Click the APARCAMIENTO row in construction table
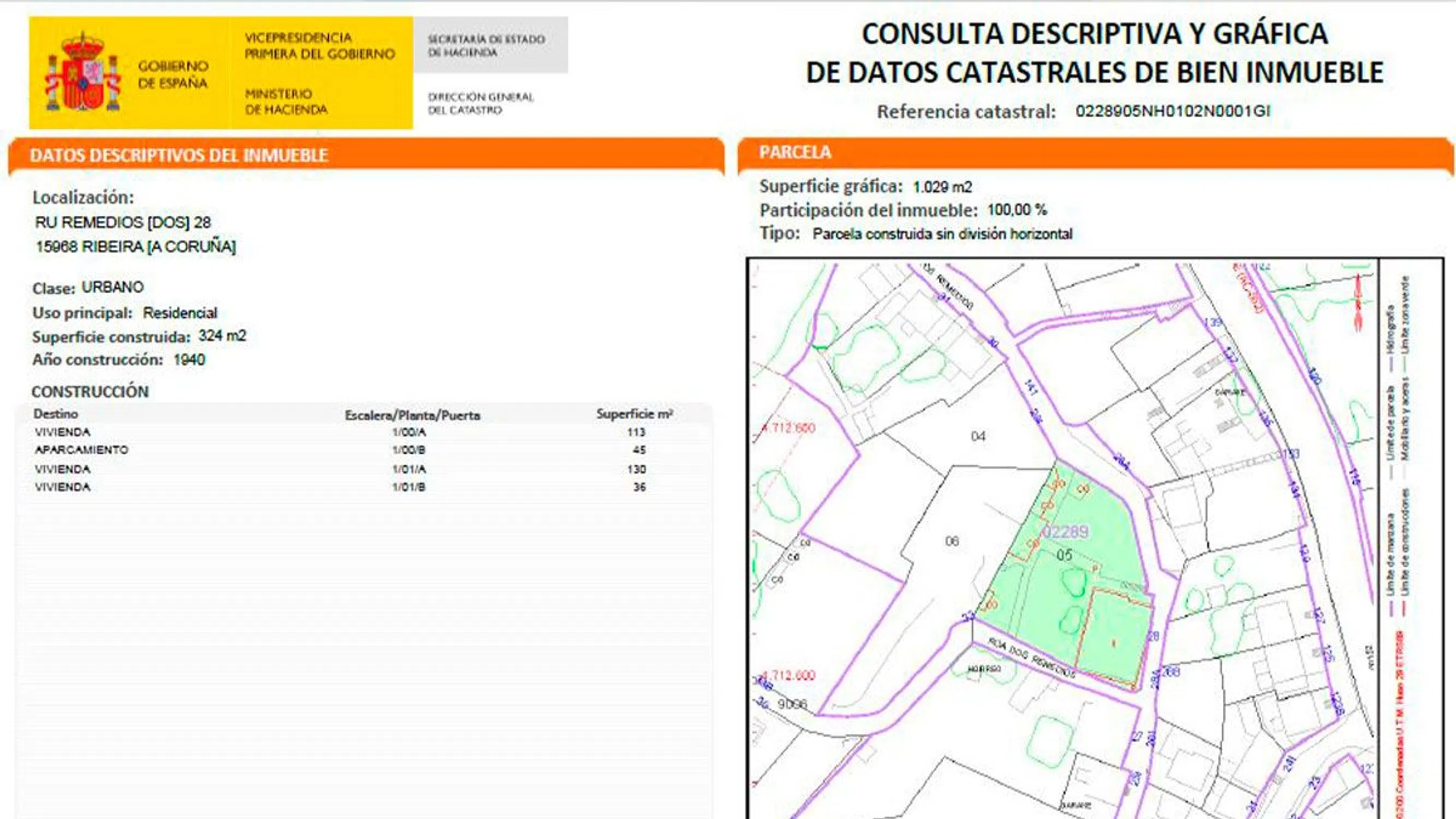Screen dimensions: 1456x819 [x=81, y=450]
